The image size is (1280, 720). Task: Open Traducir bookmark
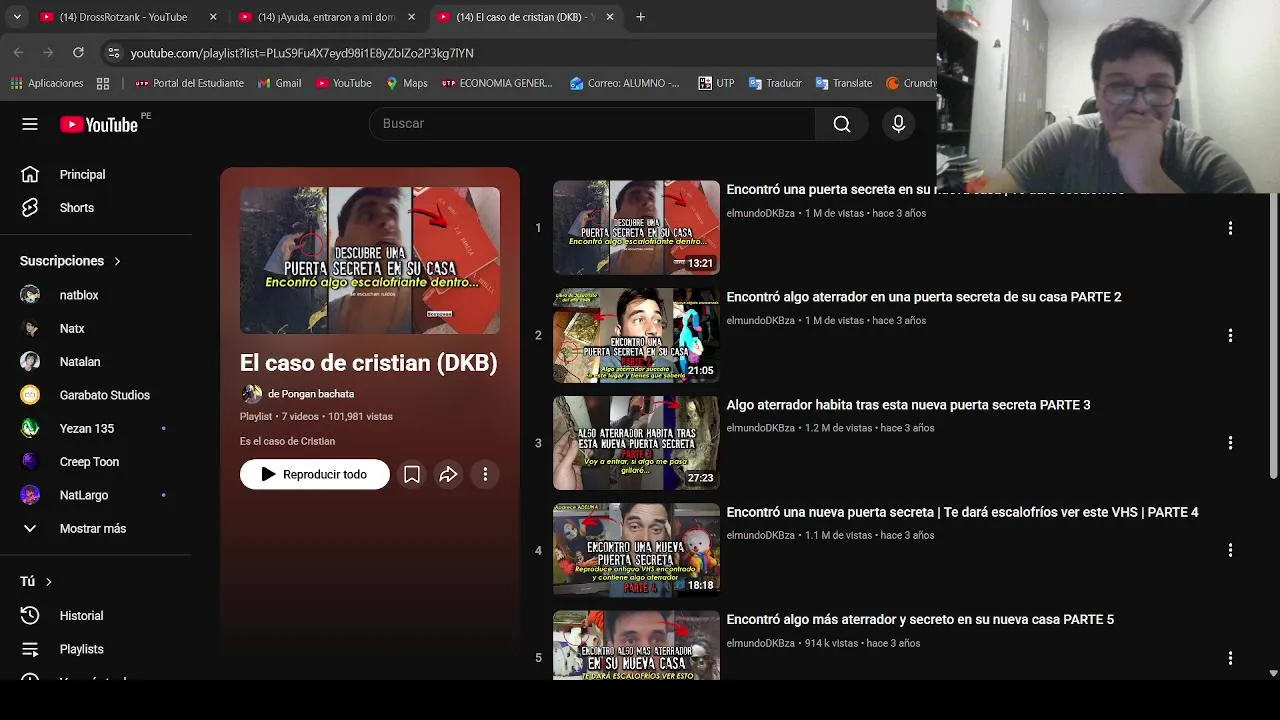point(775,83)
